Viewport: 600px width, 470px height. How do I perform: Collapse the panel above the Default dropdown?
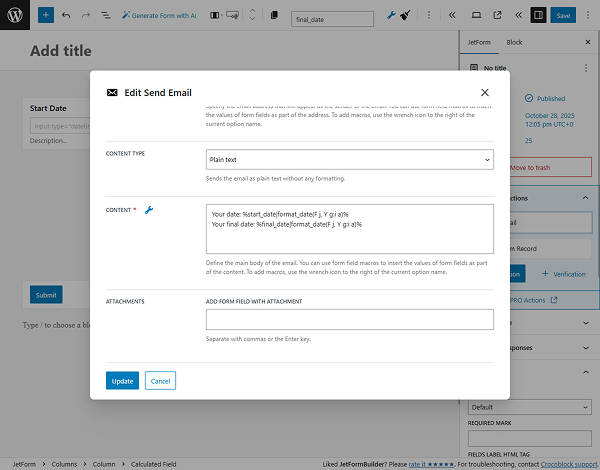585,372
